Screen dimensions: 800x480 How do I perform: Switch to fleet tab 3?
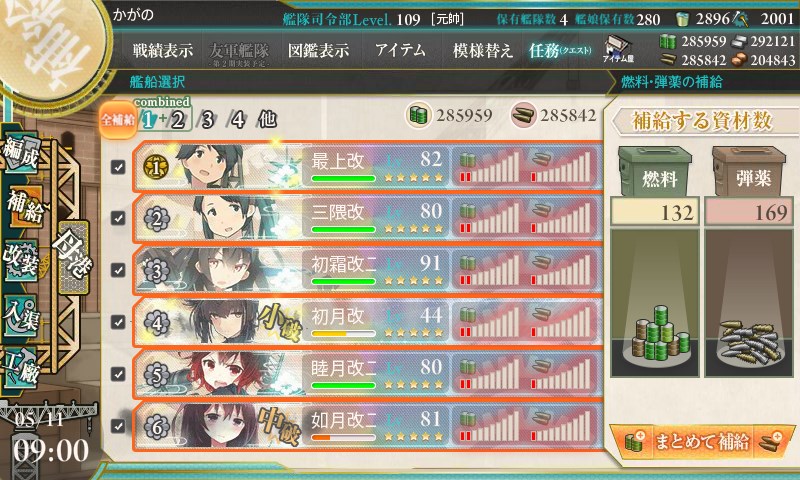click(x=207, y=120)
